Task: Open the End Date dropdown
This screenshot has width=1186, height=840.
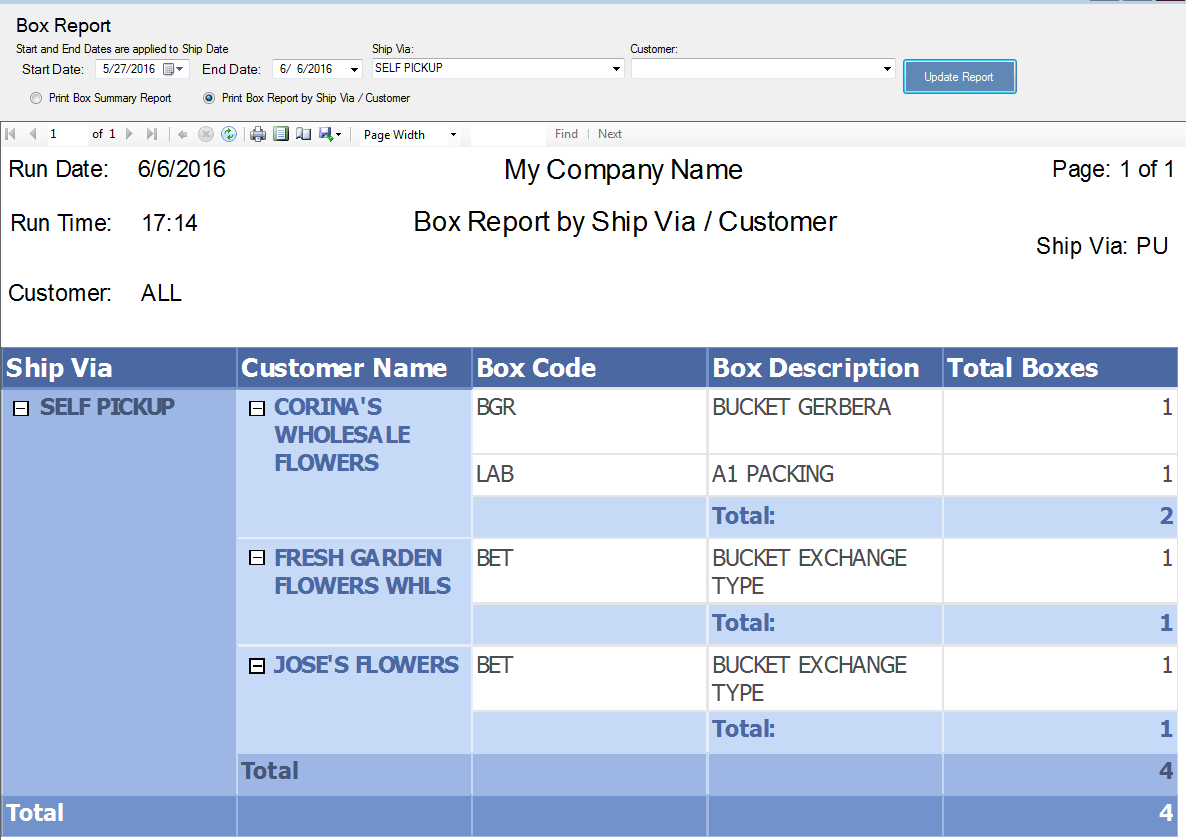Action: coord(354,69)
